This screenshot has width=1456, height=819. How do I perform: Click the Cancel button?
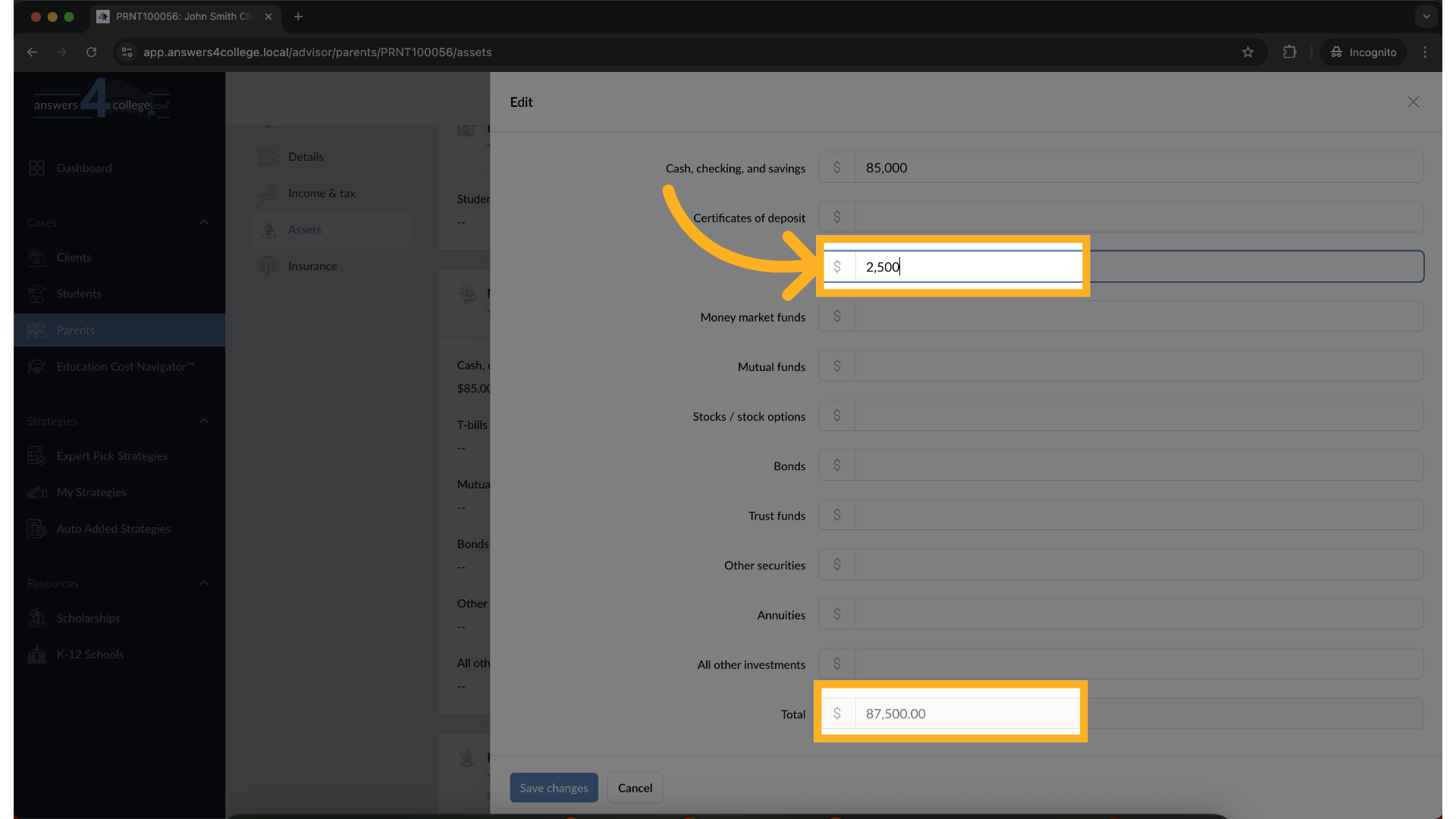pyautogui.click(x=635, y=788)
